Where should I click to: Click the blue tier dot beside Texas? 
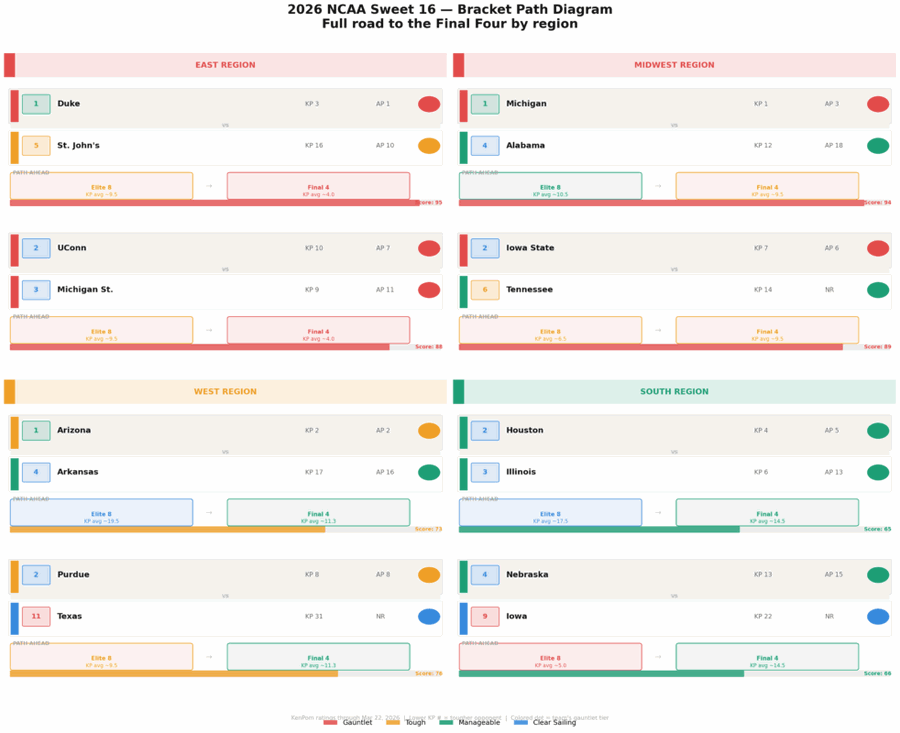click(429, 617)
